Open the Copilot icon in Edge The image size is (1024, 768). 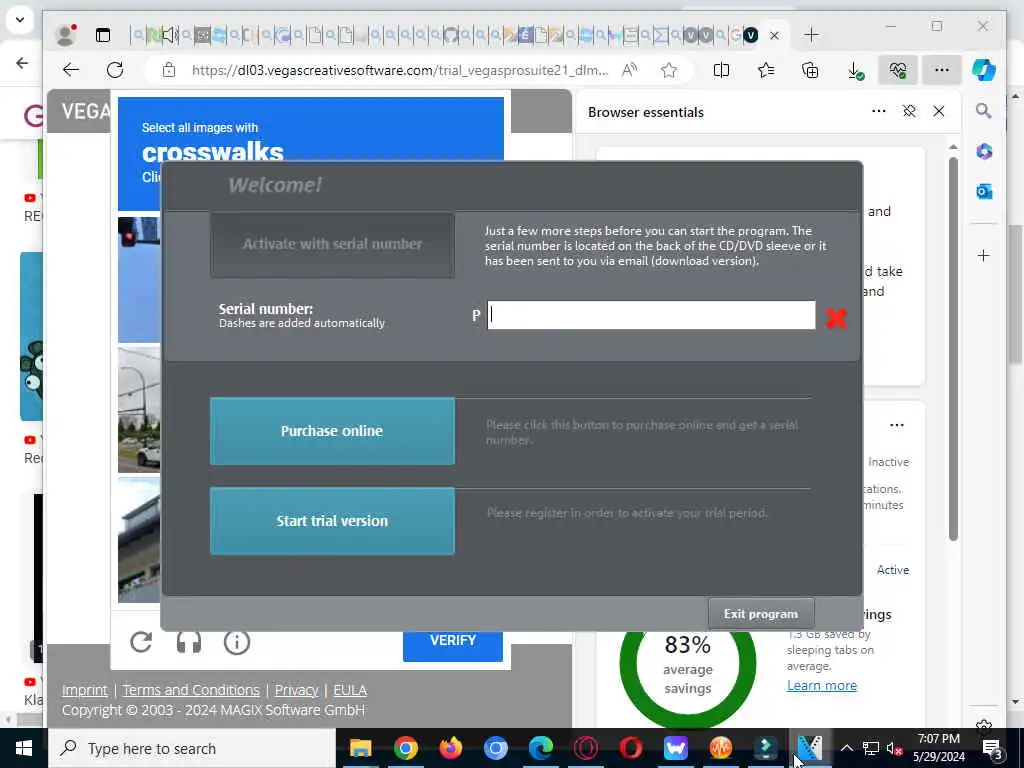coord(984,70)
